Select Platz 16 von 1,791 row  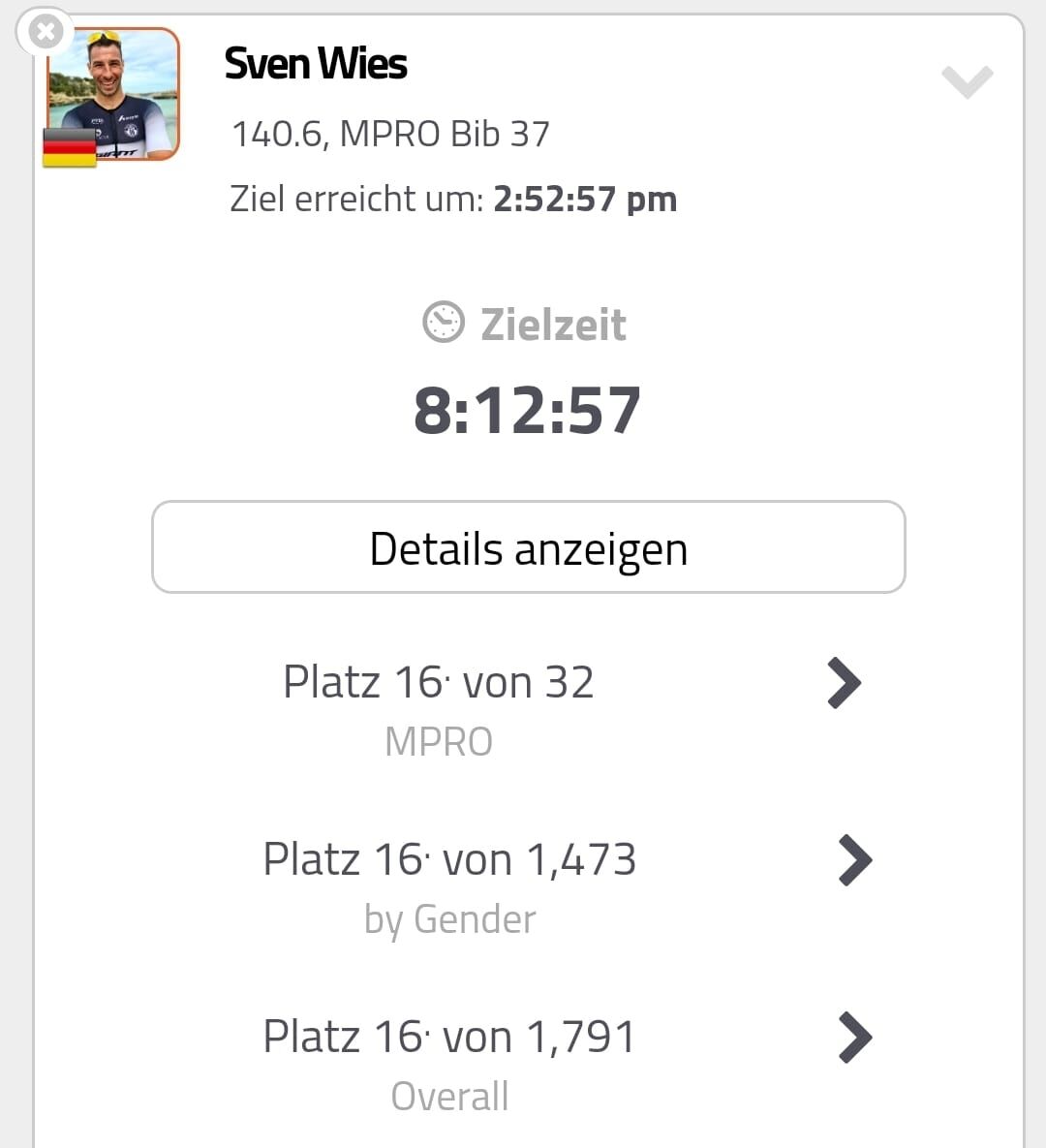[529, 1063]
